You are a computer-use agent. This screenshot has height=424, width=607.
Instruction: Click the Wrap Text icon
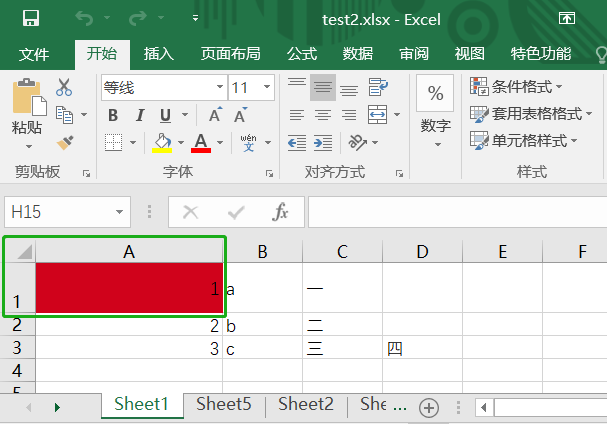click(378, 89)
